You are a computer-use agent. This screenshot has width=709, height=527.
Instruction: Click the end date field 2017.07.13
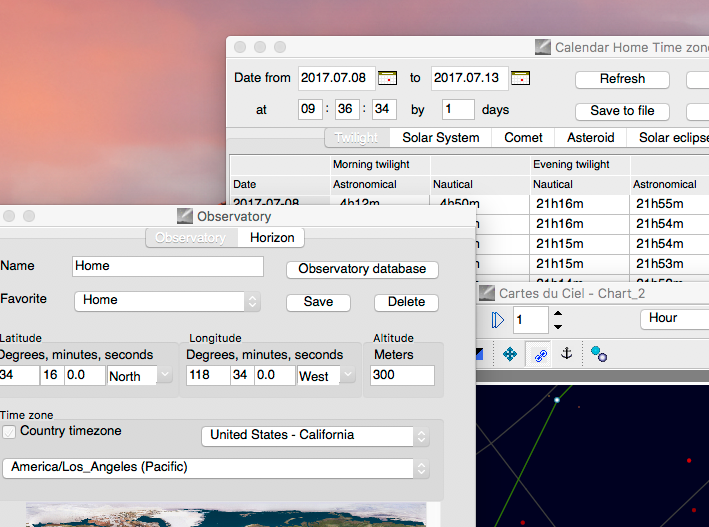pyautogui.click(x=469, y=78)
